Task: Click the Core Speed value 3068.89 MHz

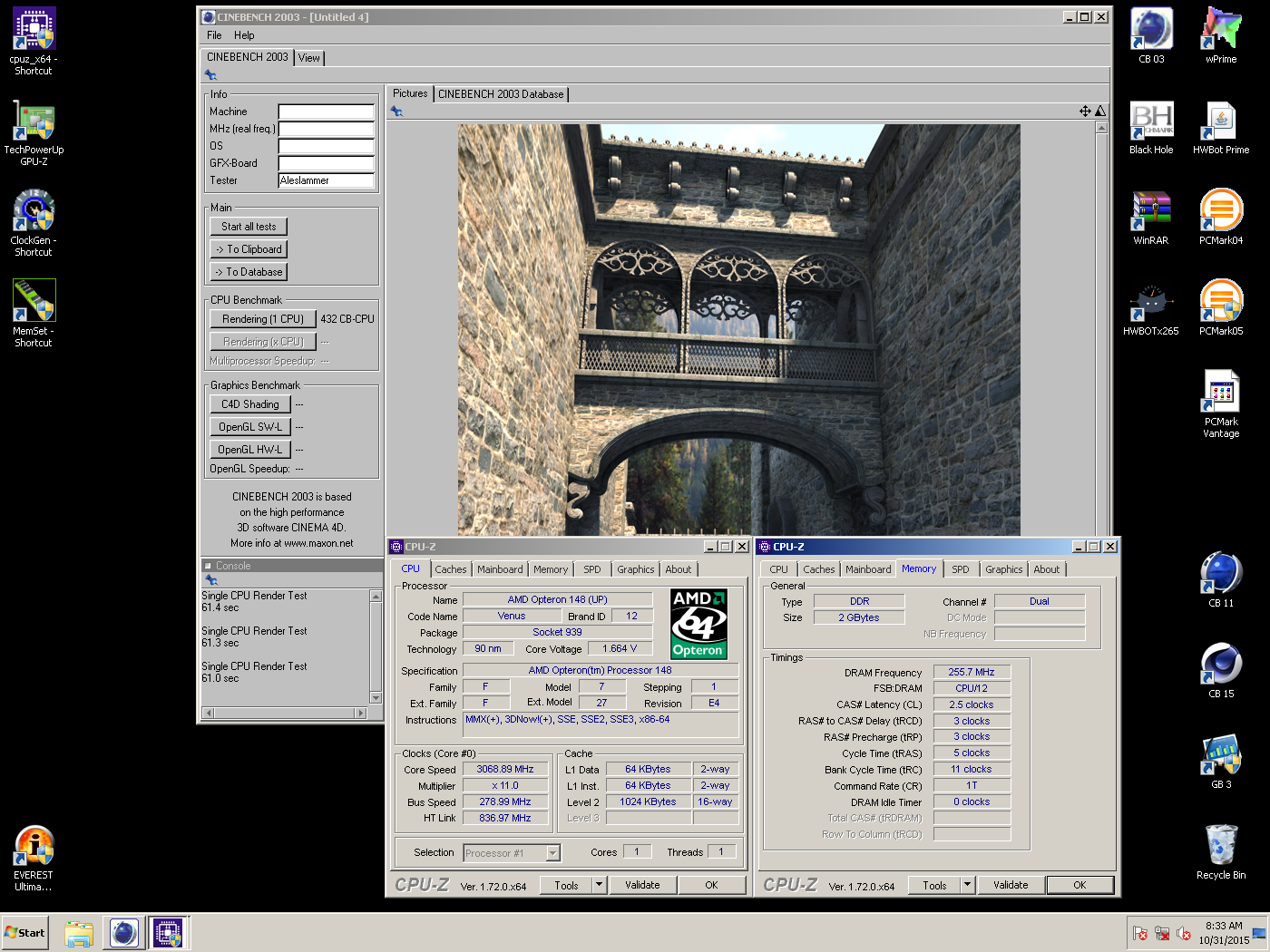Action: [x=505, y=770]
